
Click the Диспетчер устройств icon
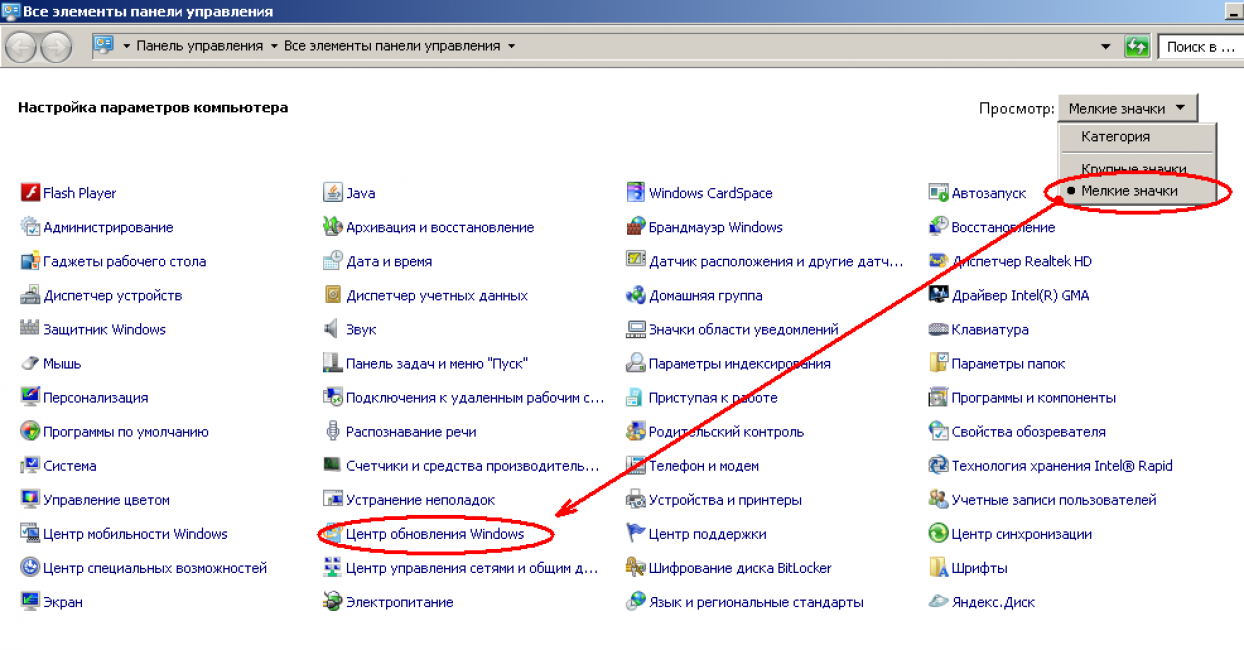[29, 295]
